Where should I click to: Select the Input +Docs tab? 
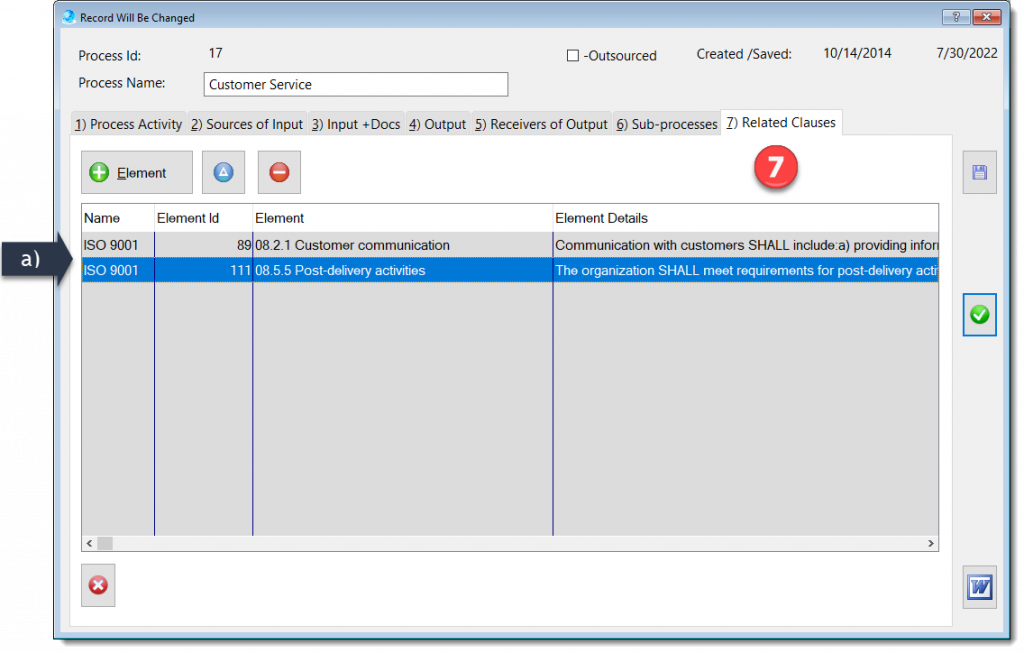(356, 125)
